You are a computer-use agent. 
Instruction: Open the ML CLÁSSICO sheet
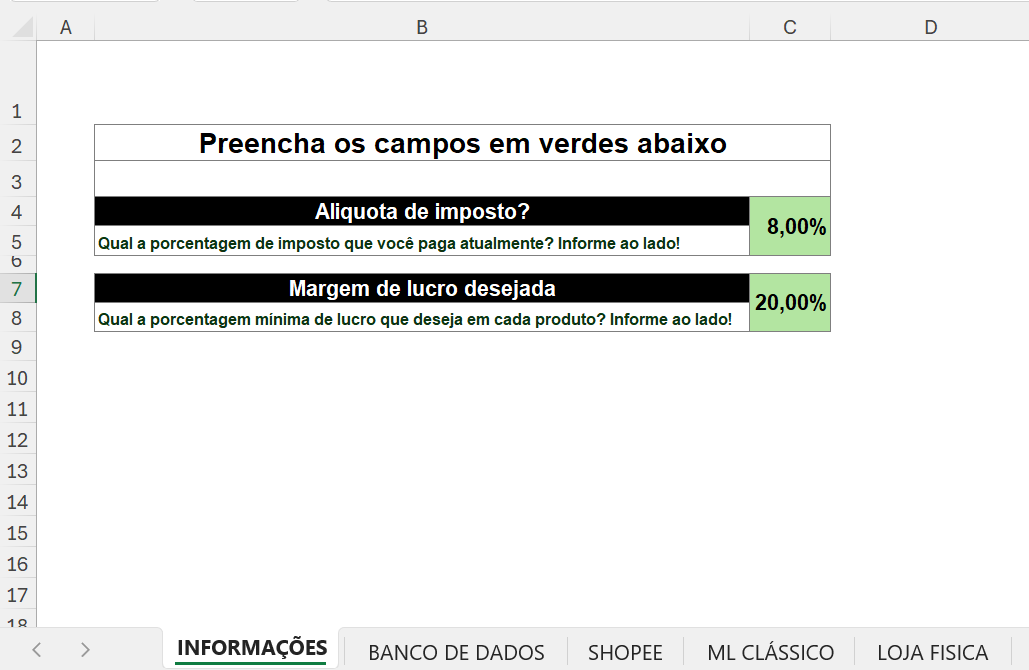tap(769, 651)
